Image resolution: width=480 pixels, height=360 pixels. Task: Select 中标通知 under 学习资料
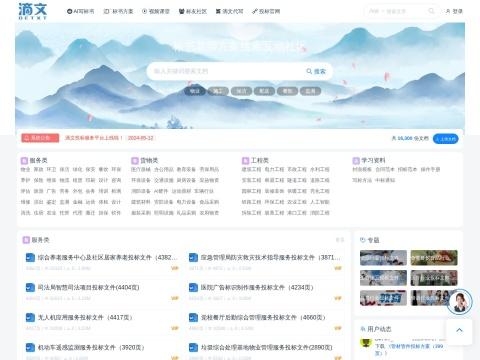coord(385,180)
